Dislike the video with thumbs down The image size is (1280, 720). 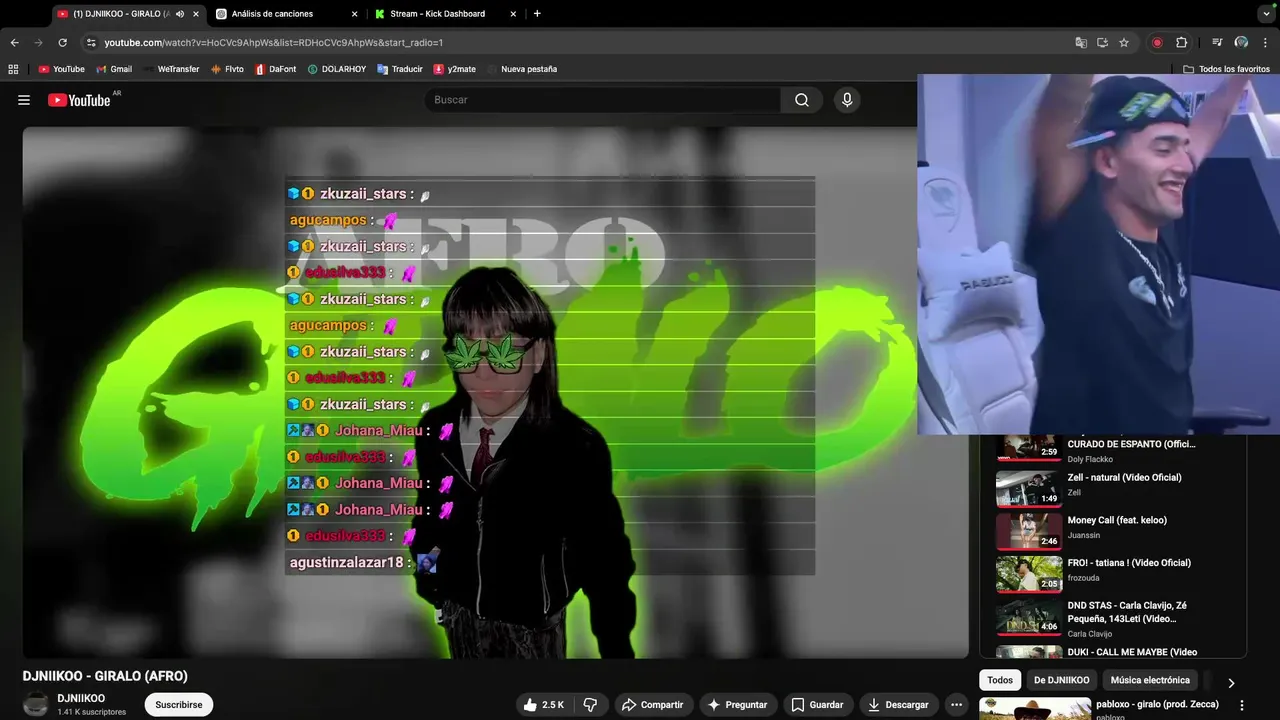pos(590,705)
